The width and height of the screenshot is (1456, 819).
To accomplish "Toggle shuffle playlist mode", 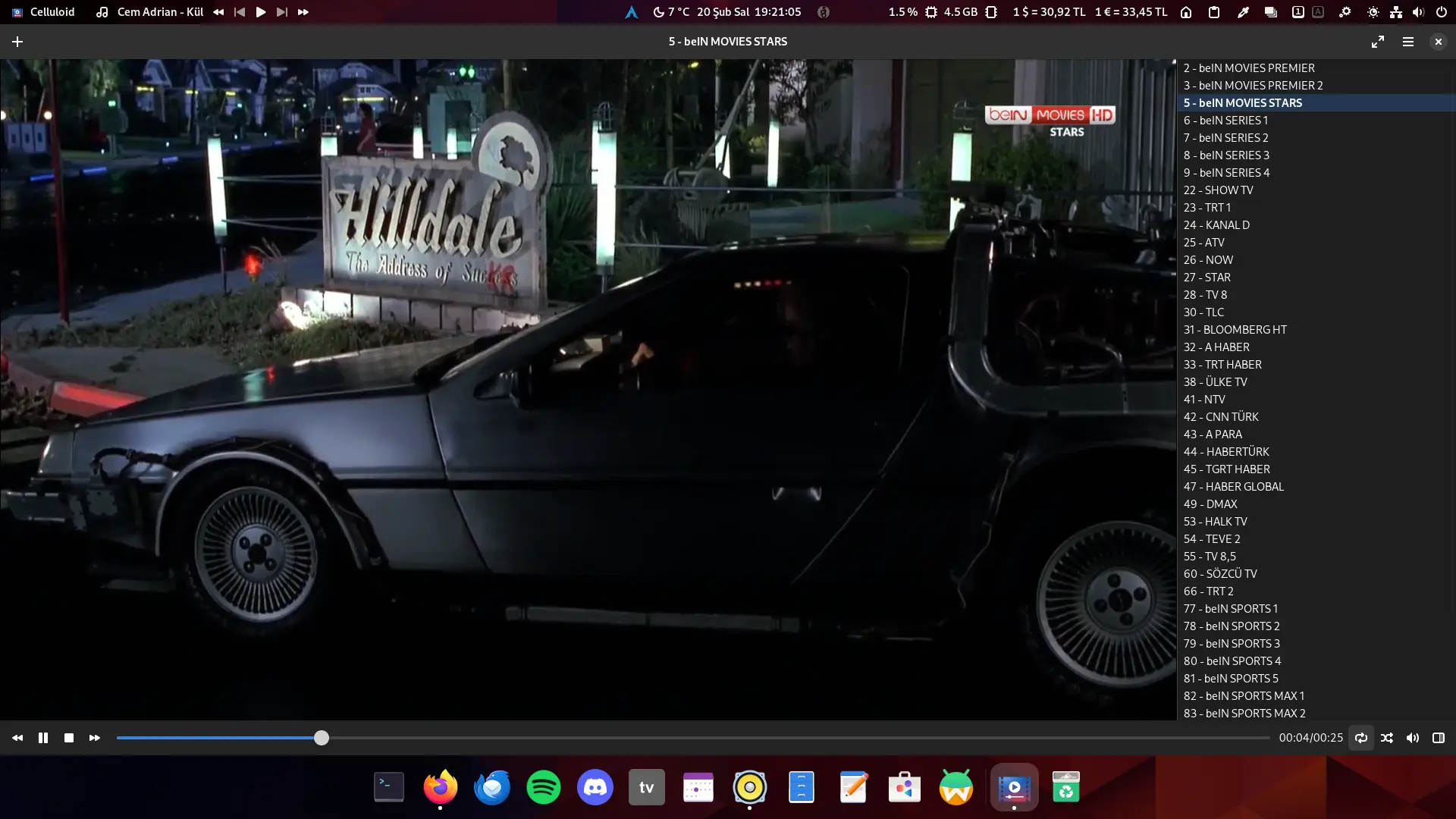I will pyautogui.click(x=1387, y=738).
